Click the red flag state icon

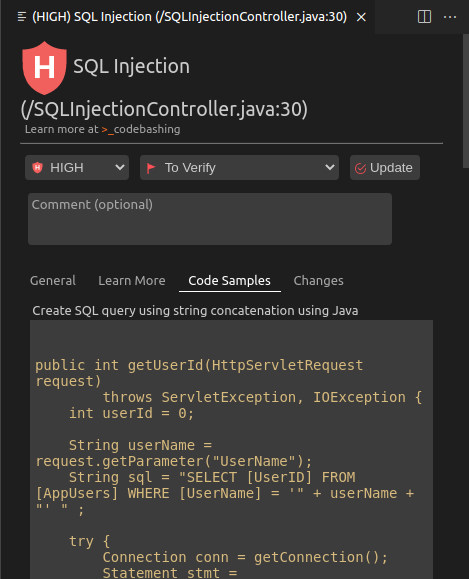click(151, 168)
